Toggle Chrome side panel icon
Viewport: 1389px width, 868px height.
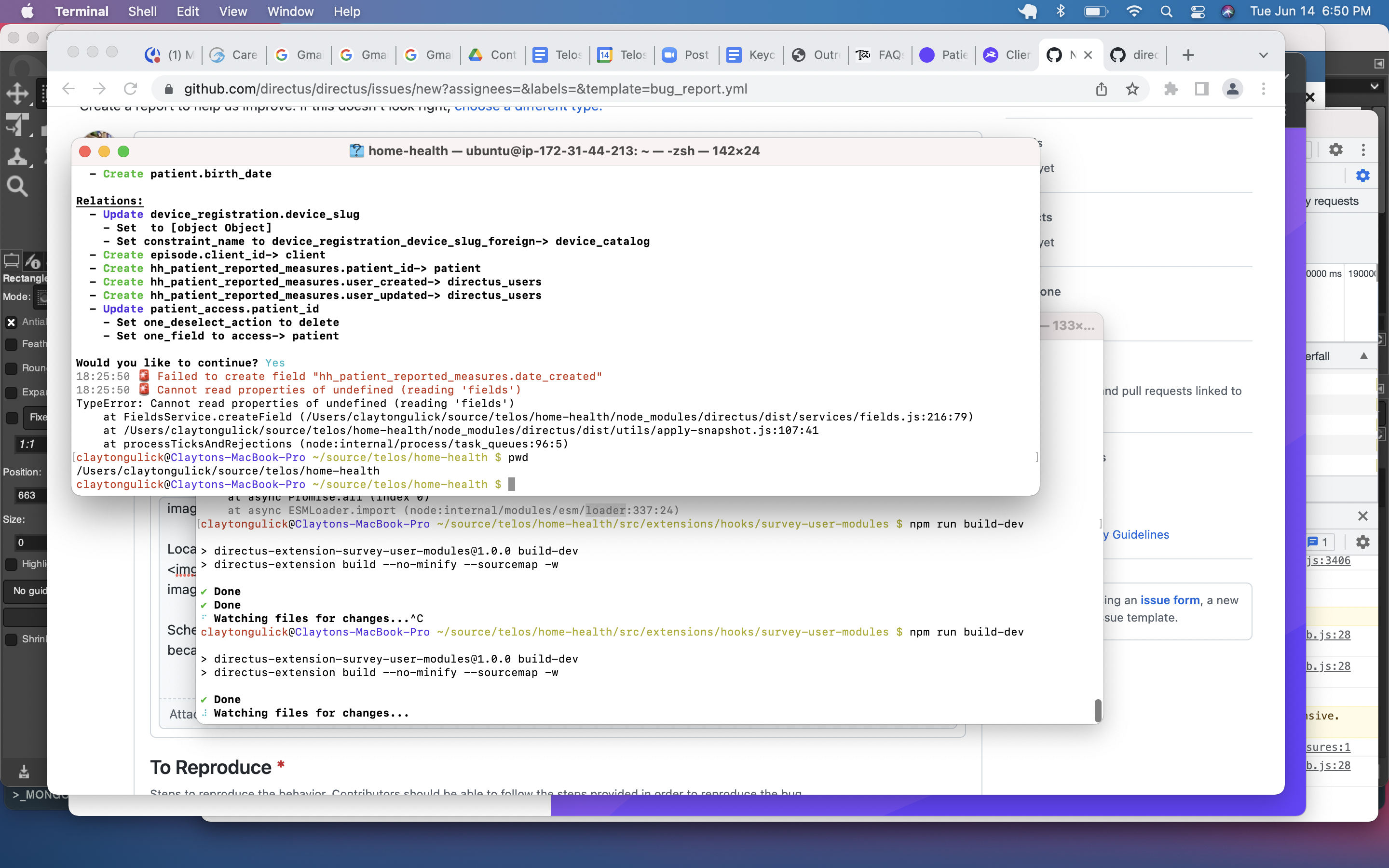1201,89
